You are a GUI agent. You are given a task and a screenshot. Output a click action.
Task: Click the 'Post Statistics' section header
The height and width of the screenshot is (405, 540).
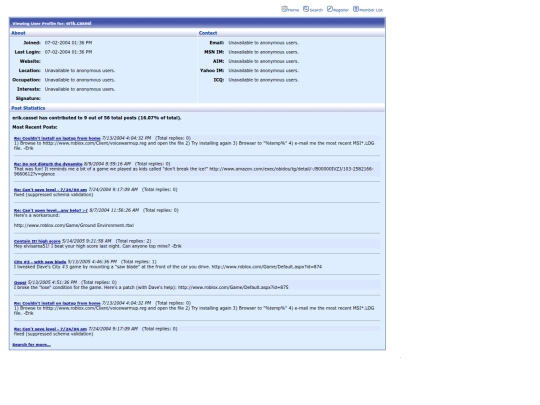(28, 108)
